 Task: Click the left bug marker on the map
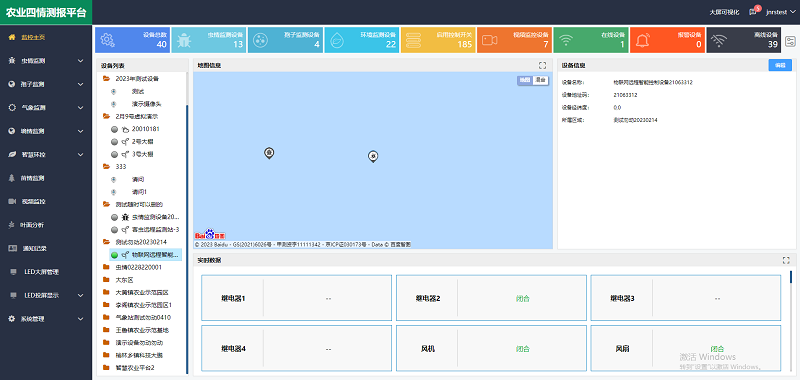point(269,153)
